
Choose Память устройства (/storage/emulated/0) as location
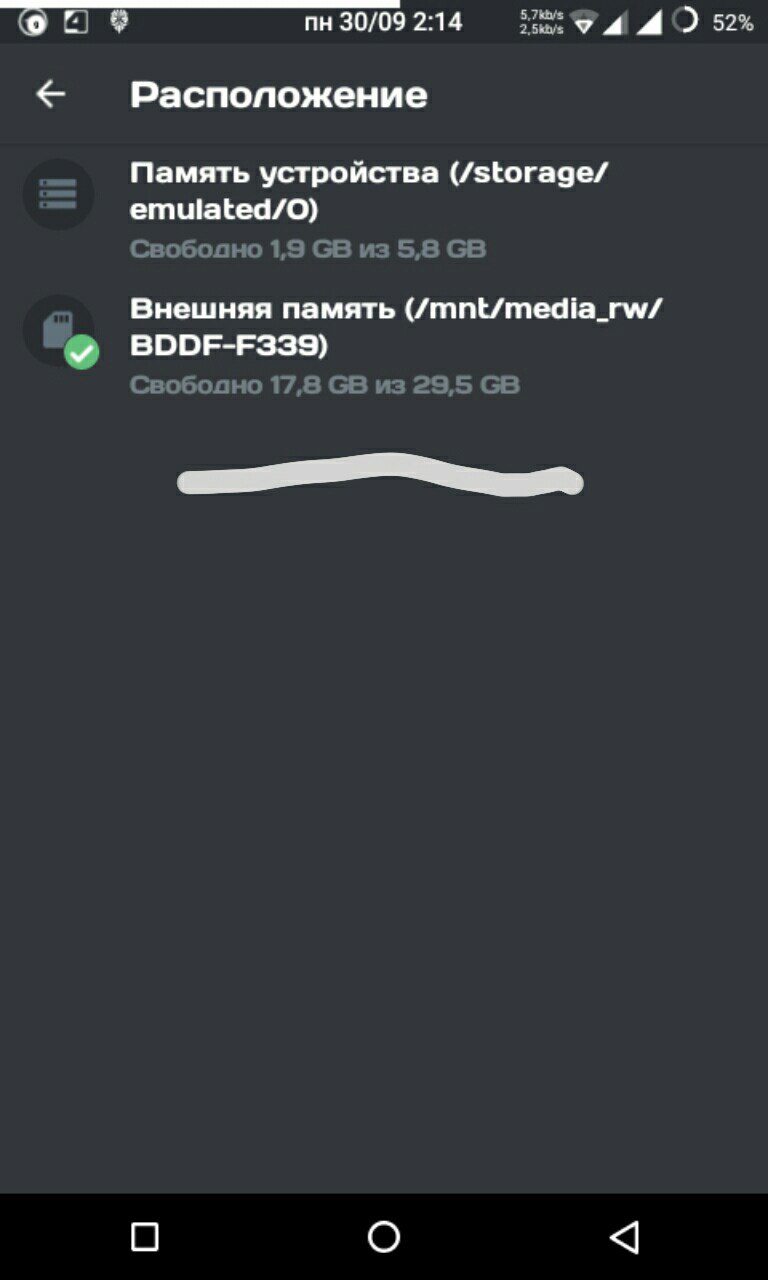pos(384,208)
